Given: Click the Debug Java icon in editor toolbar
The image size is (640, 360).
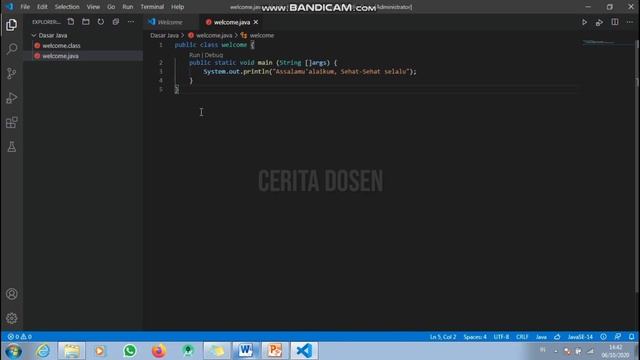Looking at the screenshot, I should (x=599, y=22).
